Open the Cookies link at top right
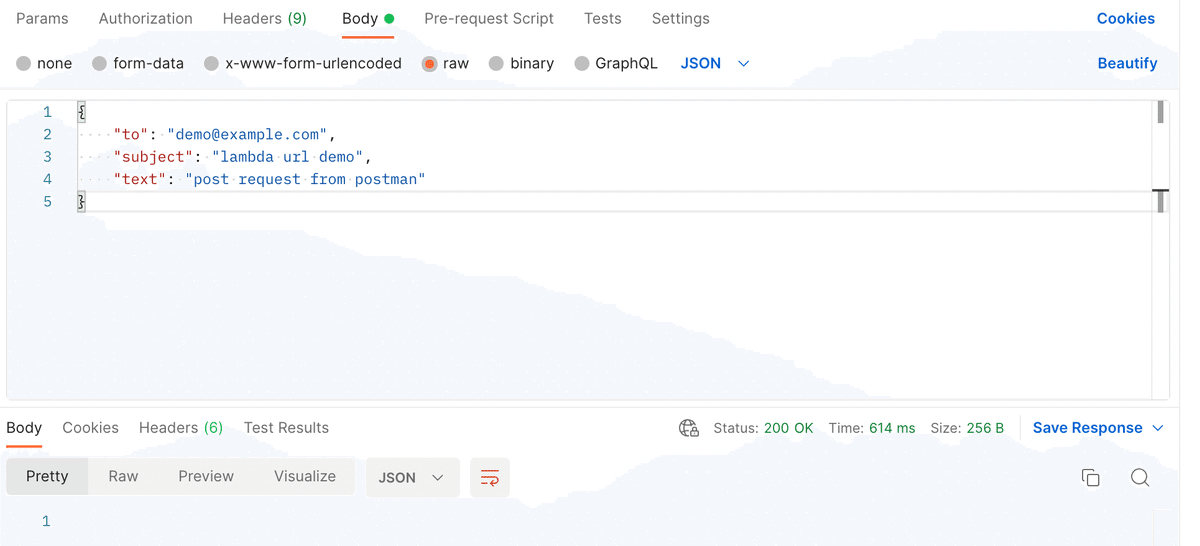 (x=1126, y=18)
